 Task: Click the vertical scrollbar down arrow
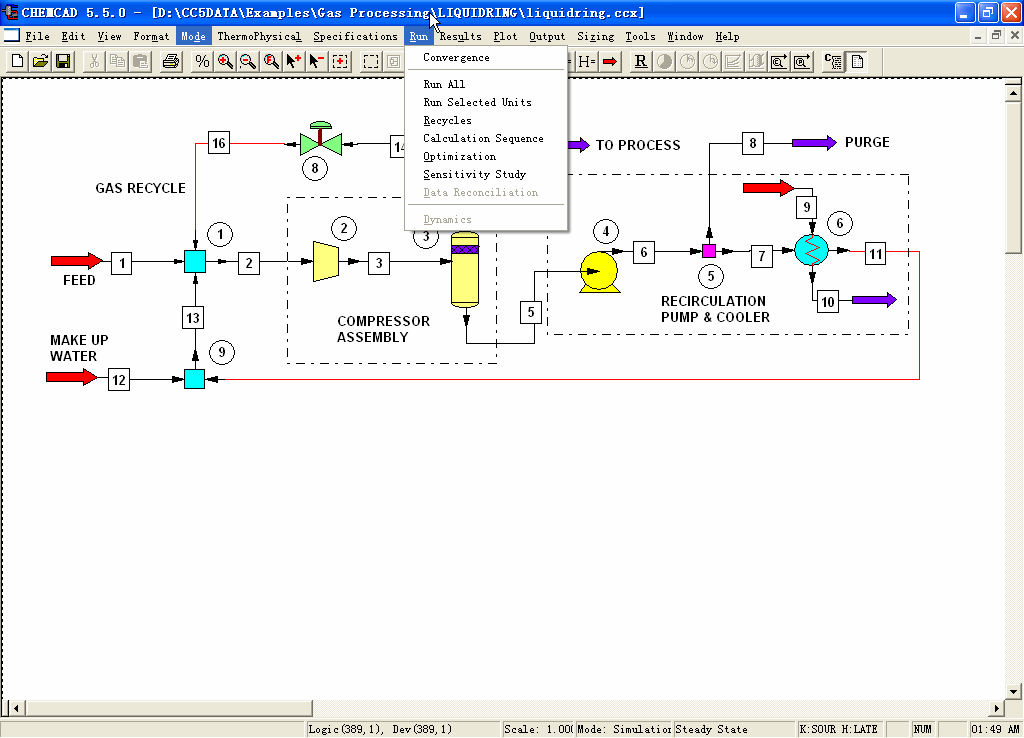[x=1013, y=692]
